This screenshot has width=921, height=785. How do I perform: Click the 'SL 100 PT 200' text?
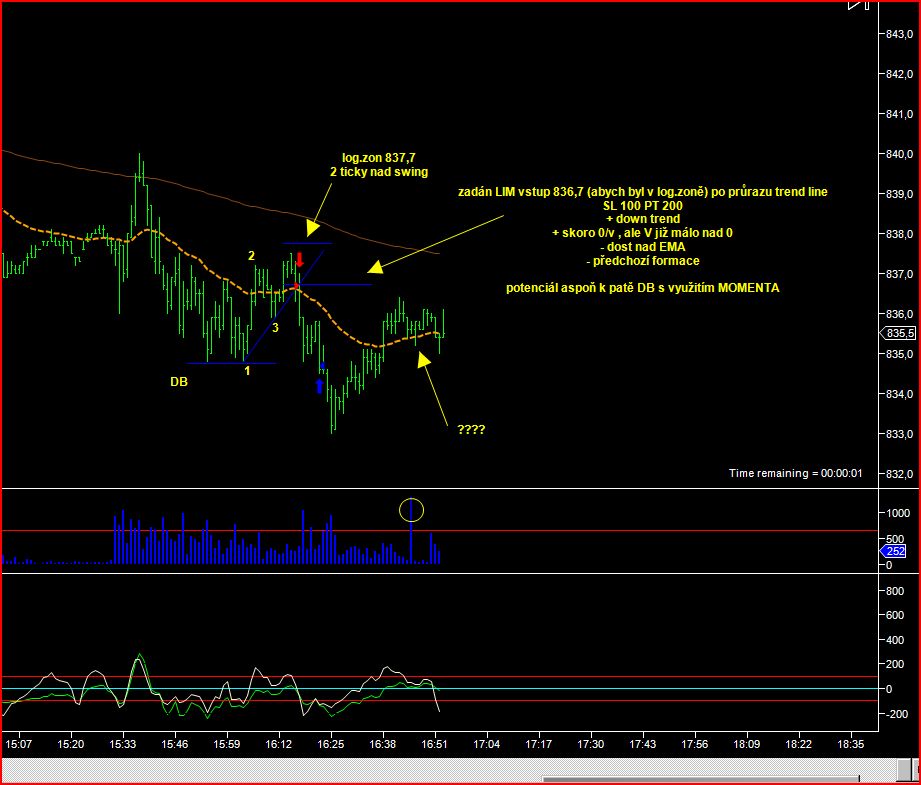tap(643, 206)
